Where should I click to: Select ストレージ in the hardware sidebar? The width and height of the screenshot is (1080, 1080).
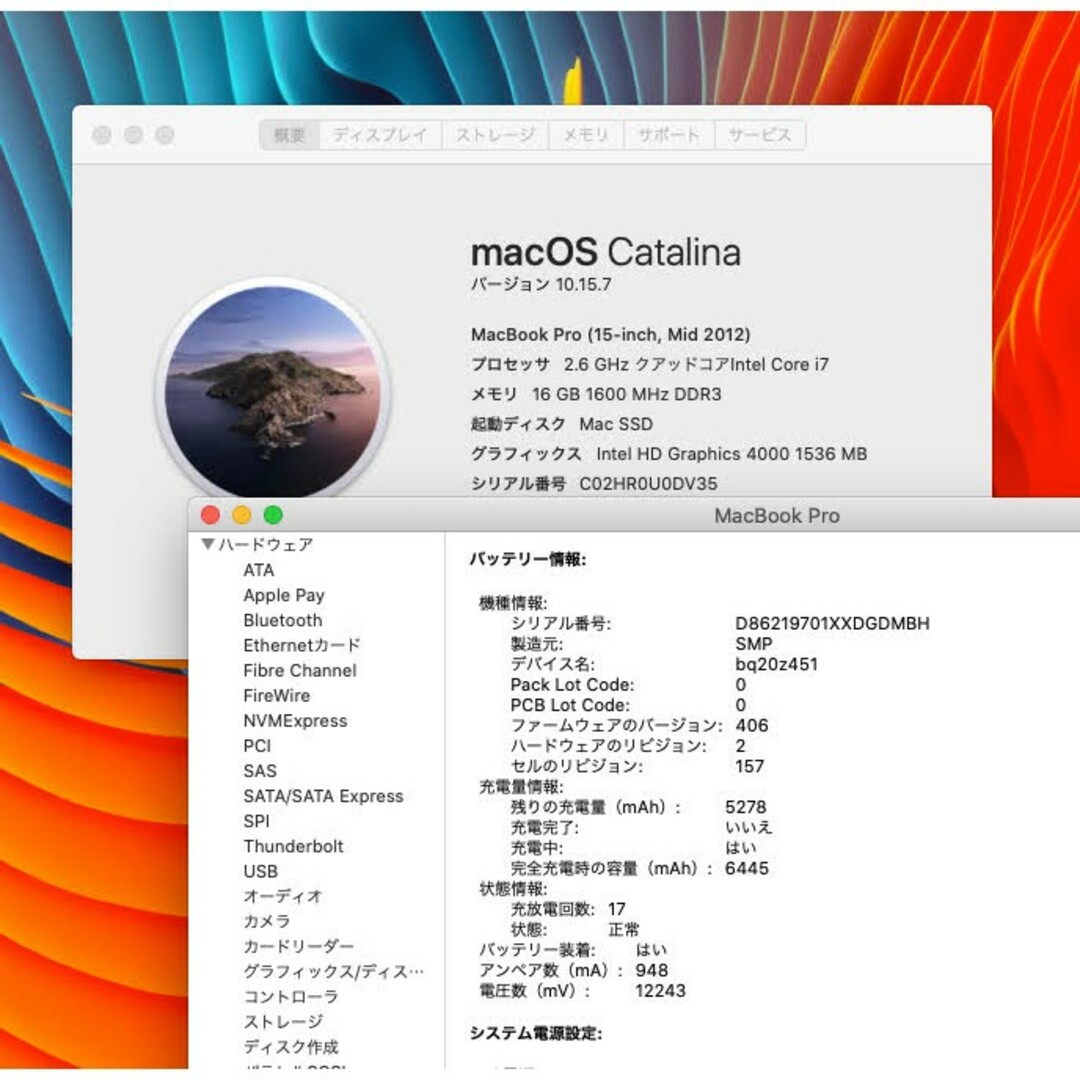click(282, 1022)
